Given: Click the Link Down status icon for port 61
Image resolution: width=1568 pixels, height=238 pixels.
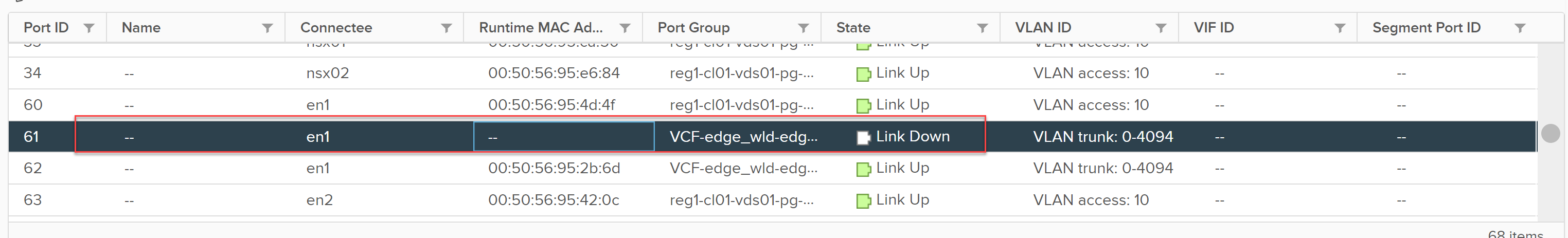Looking at the screenshot, I should coord(863,138).
